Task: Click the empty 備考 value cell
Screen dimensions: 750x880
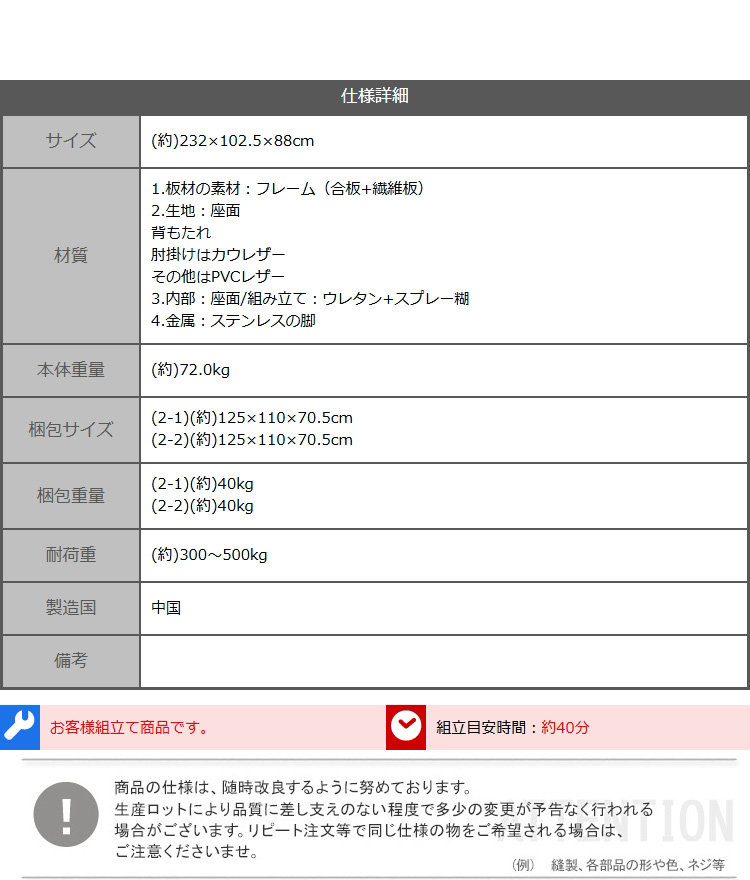Action: coord(443,661)
